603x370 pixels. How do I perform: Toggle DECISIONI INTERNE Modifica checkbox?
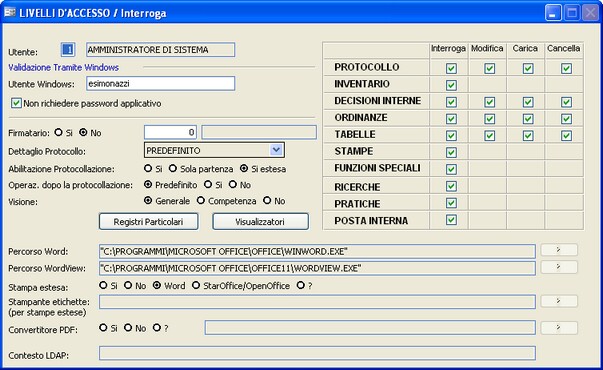pos(490,102)
